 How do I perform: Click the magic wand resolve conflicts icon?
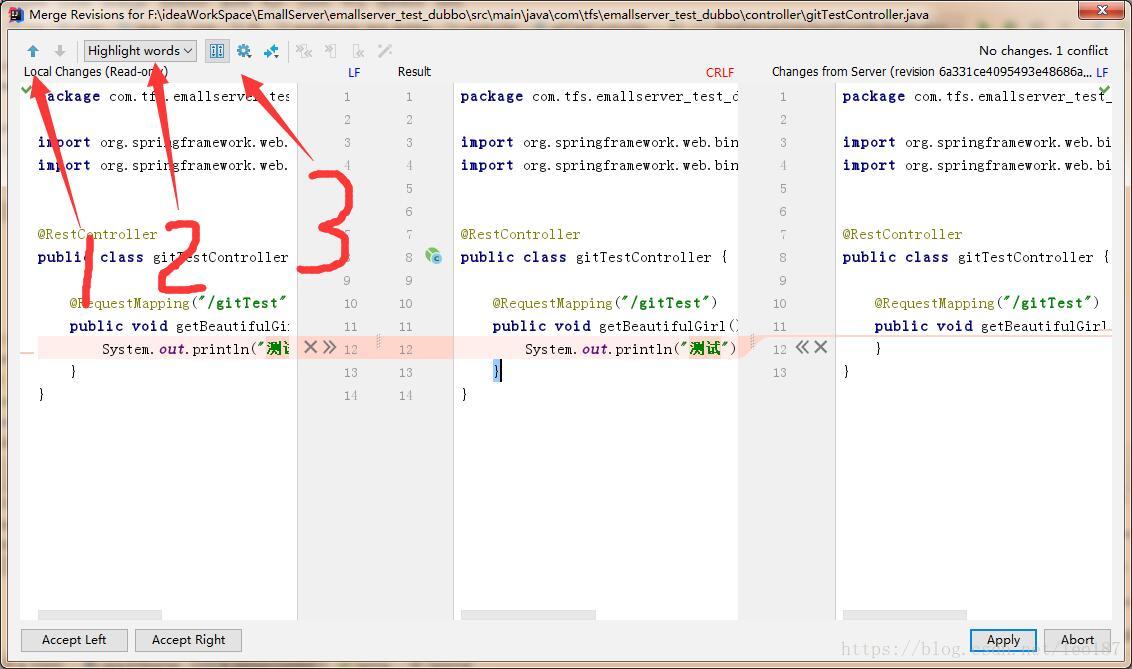(385, 51)
